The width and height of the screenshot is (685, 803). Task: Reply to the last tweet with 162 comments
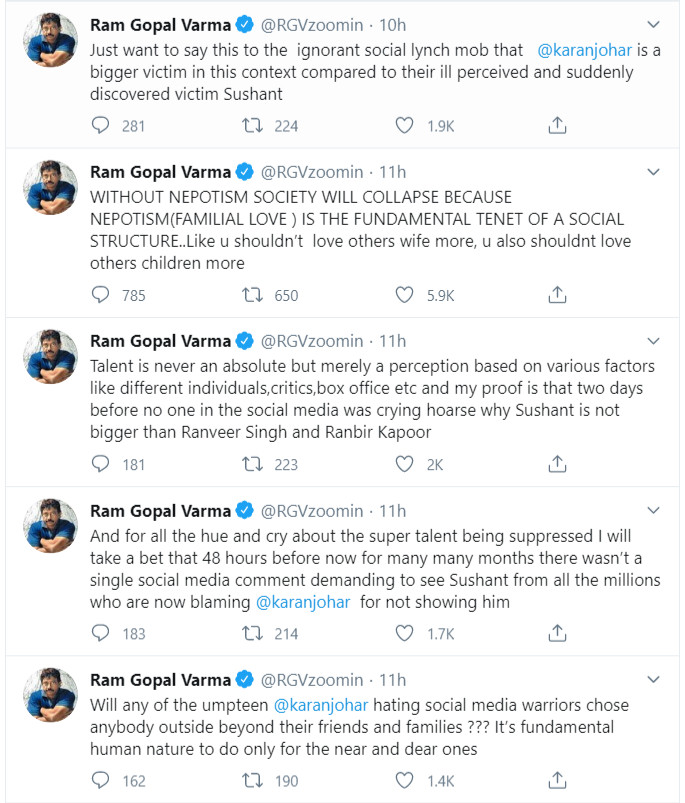pos(100,780)
